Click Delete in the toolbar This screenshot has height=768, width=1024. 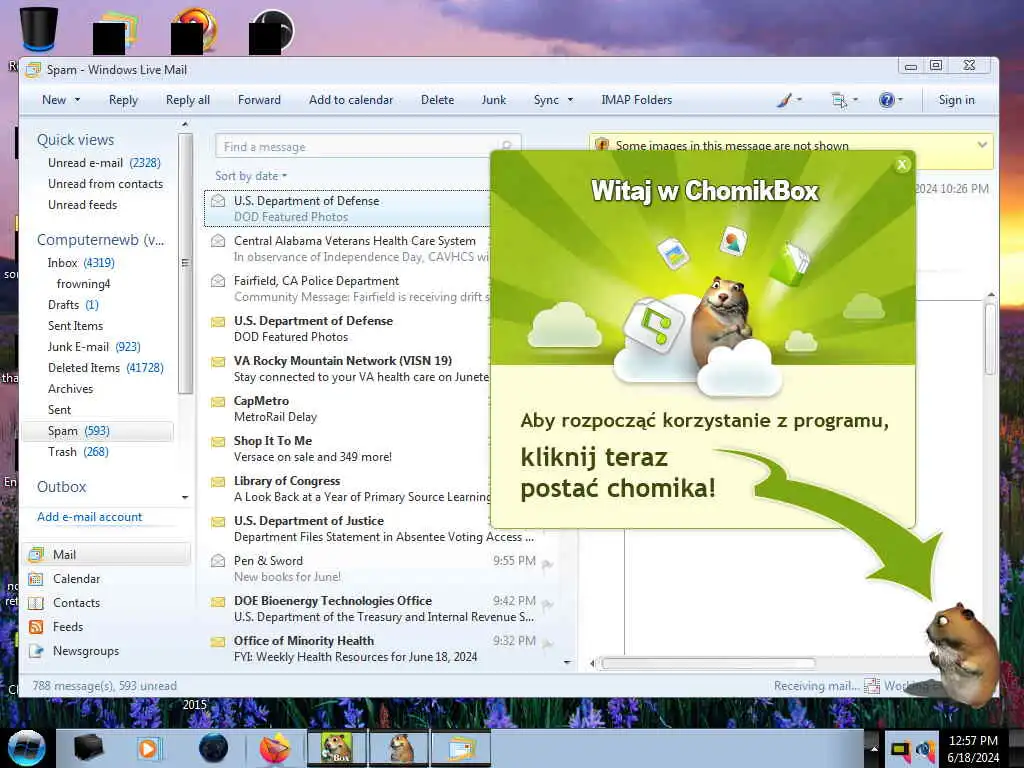point(438,100)
